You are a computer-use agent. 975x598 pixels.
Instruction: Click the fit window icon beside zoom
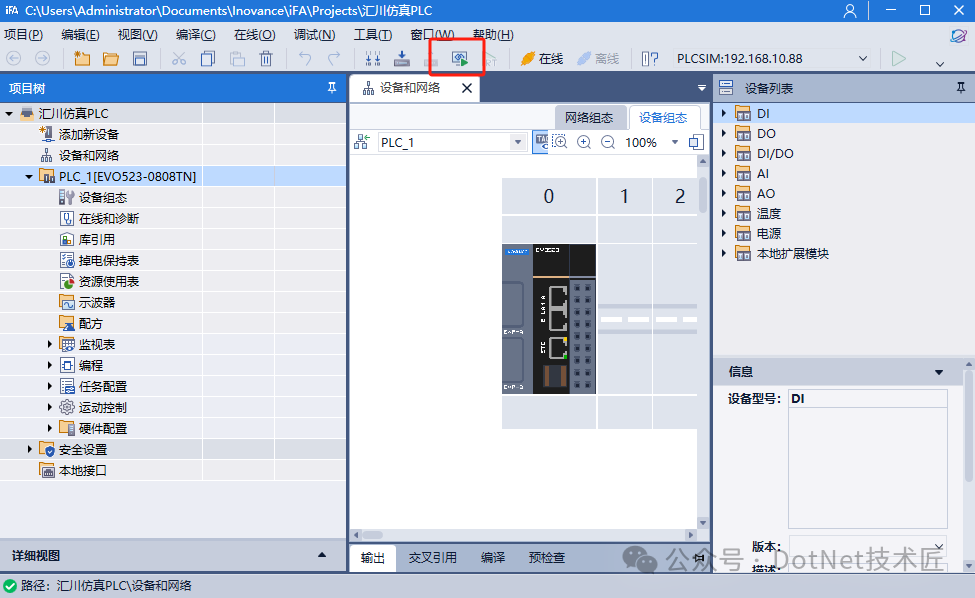[x=696, y=142]
